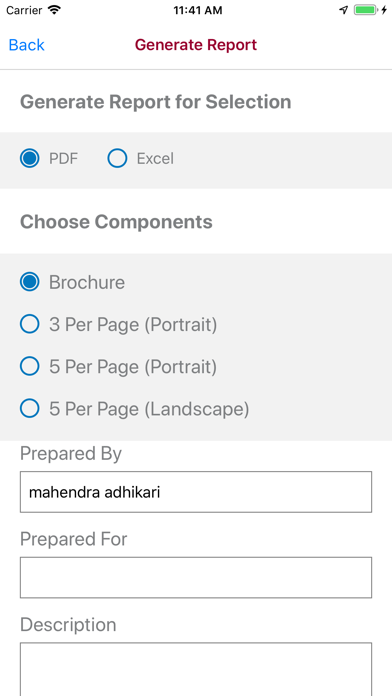Focus the empty Prepared For input box
The width and height of the screenshot is (392, 696).
pos(196,577)
